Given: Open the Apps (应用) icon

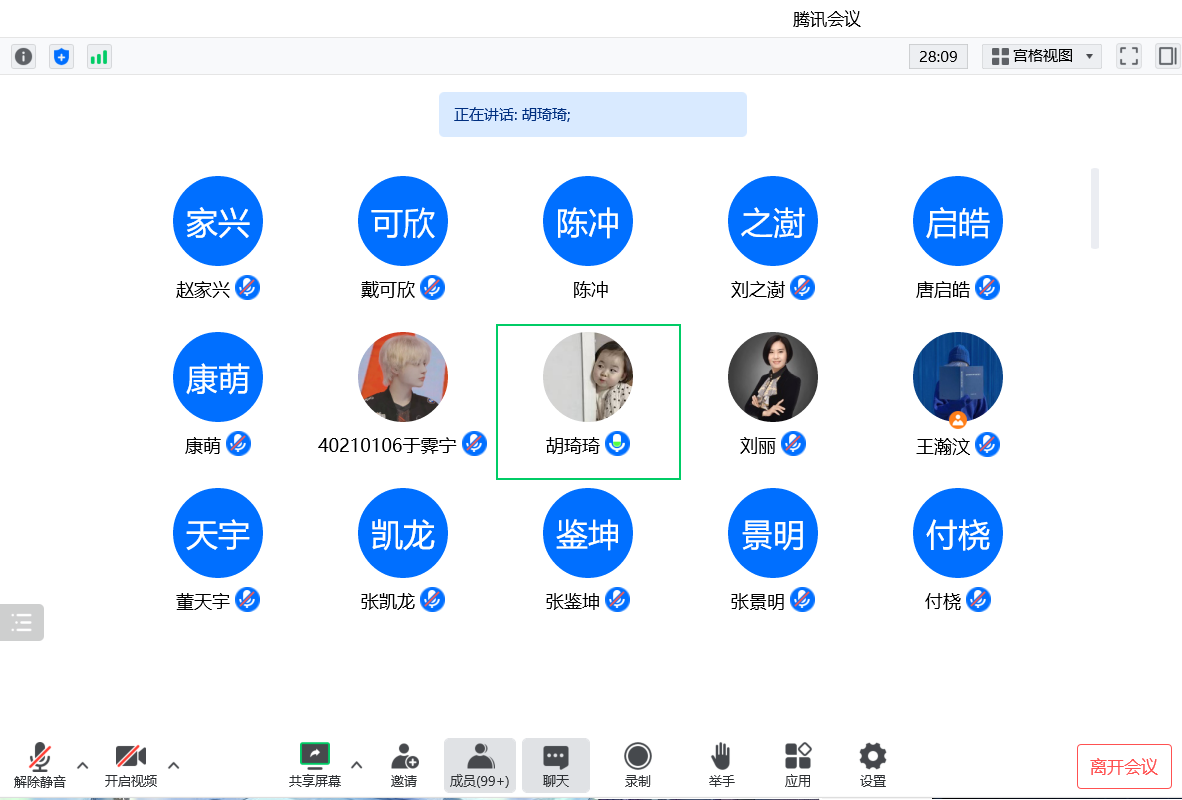Looking at the screenshot, I should [797, 765].
